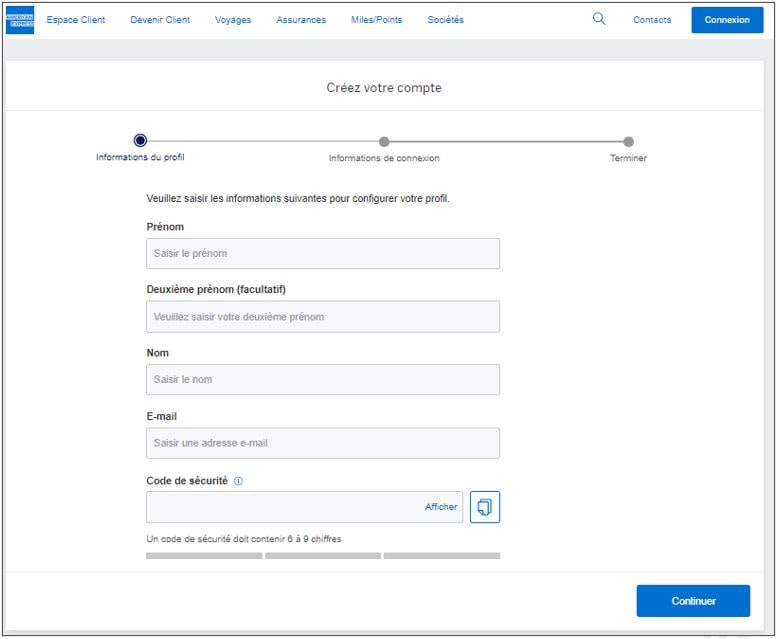Click the American Express logo
Viewport: 778px width, 639px height.
tap(20, 20)
